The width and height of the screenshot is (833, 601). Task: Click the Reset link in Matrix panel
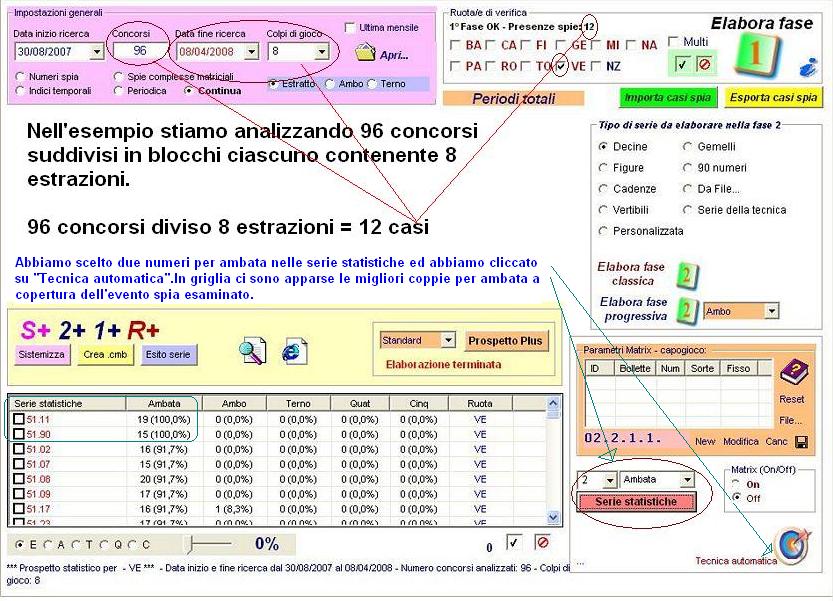tap(791, 399)
